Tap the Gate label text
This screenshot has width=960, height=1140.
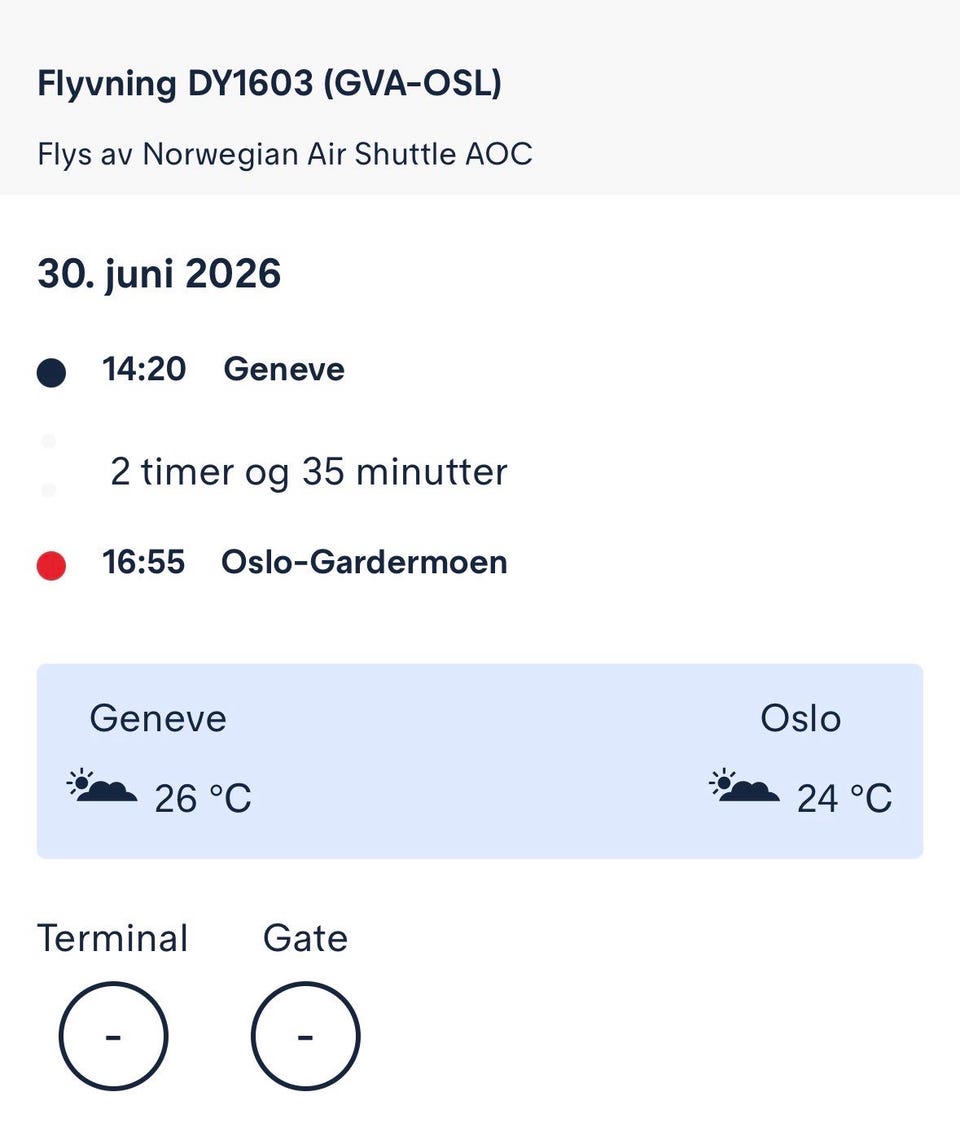point(305,939)
